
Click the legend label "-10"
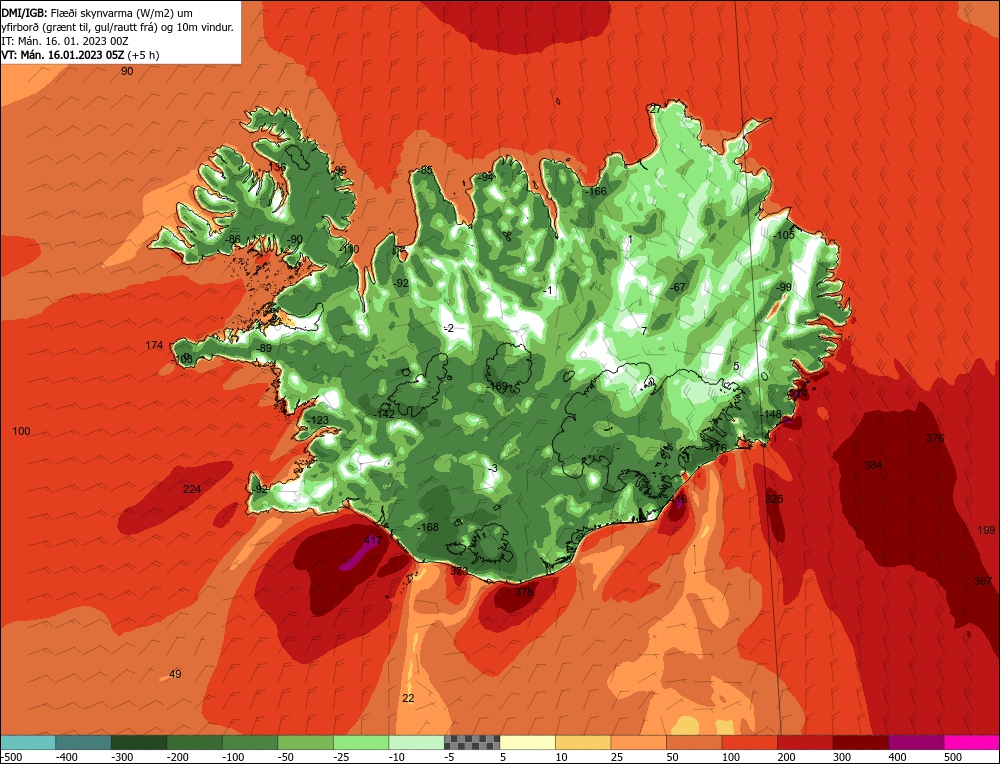[397, 757]
